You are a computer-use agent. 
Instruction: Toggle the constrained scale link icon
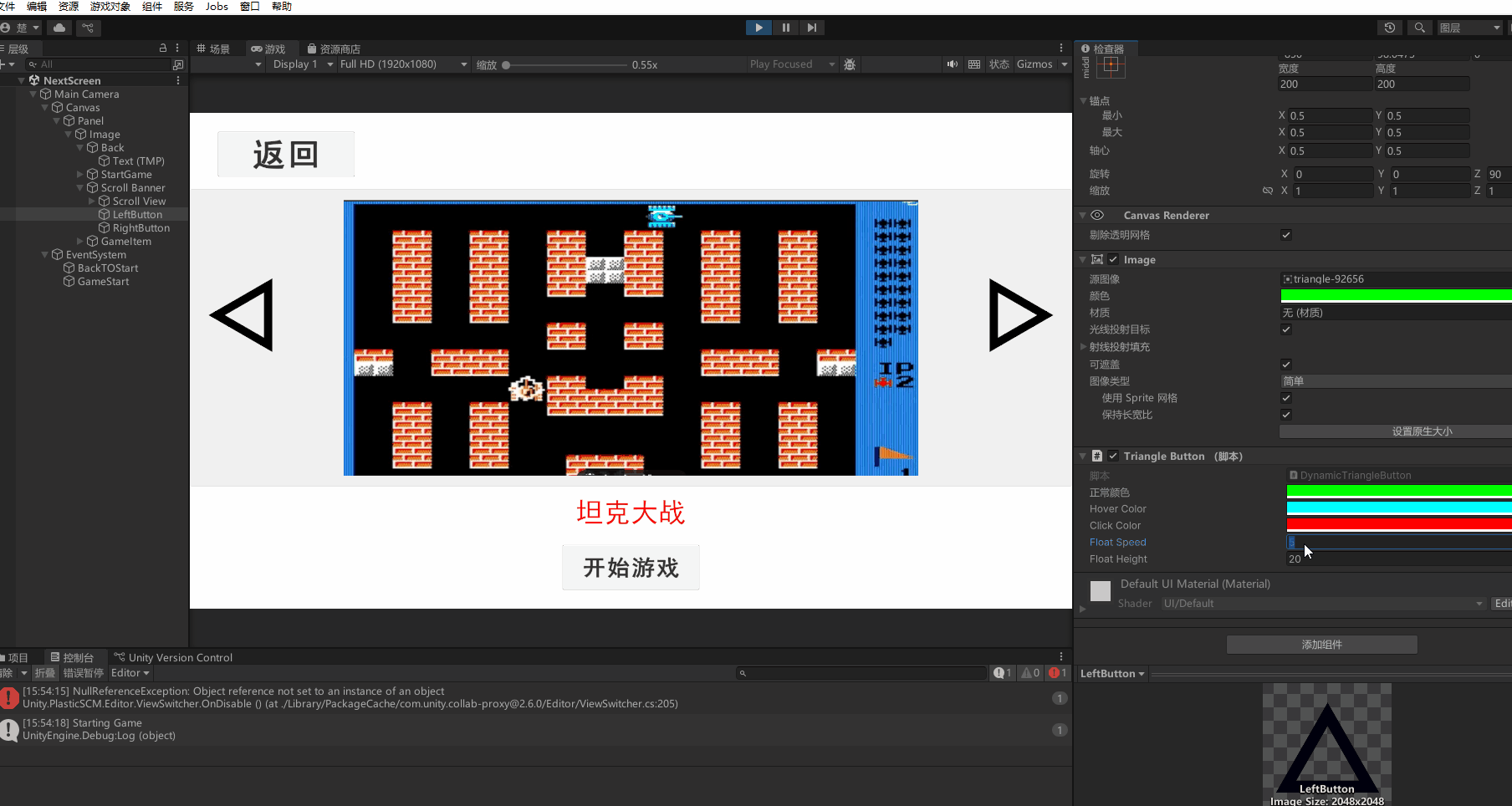(1268, 191)
